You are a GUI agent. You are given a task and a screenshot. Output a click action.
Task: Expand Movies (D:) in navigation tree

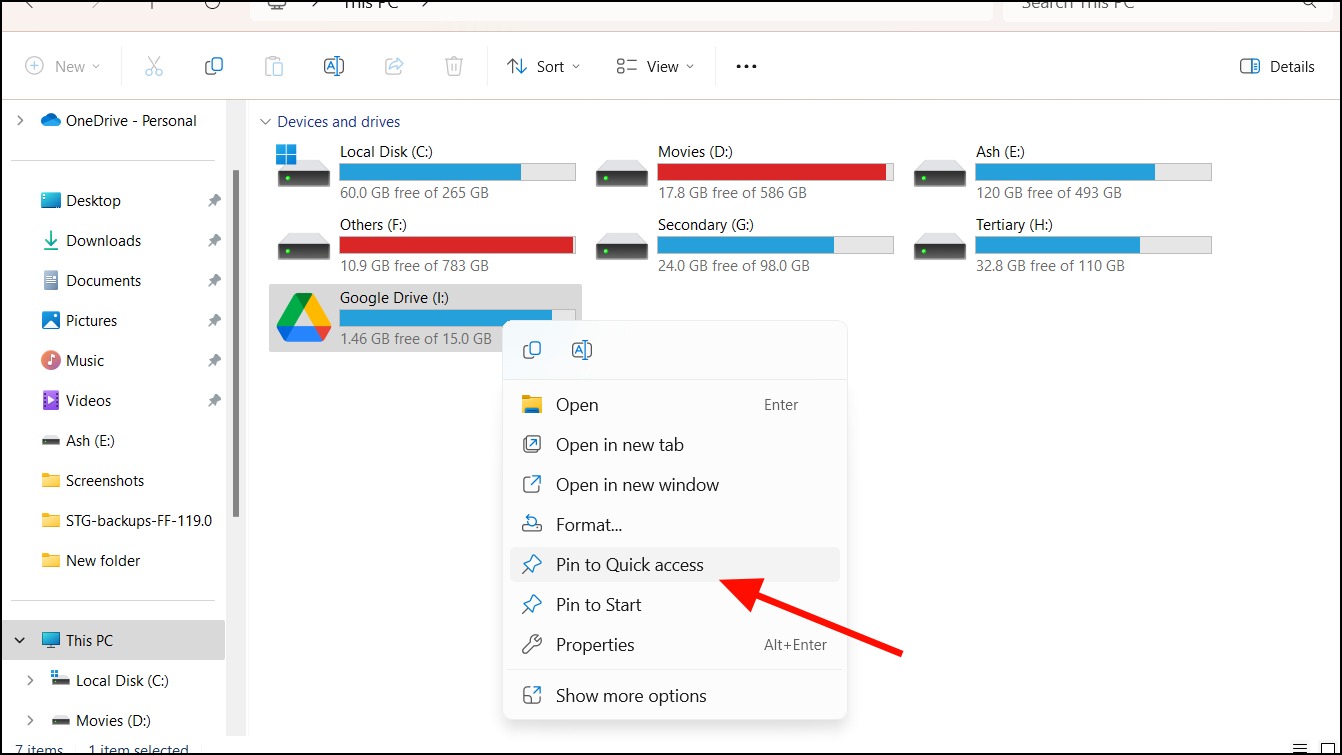click(30, 720)
